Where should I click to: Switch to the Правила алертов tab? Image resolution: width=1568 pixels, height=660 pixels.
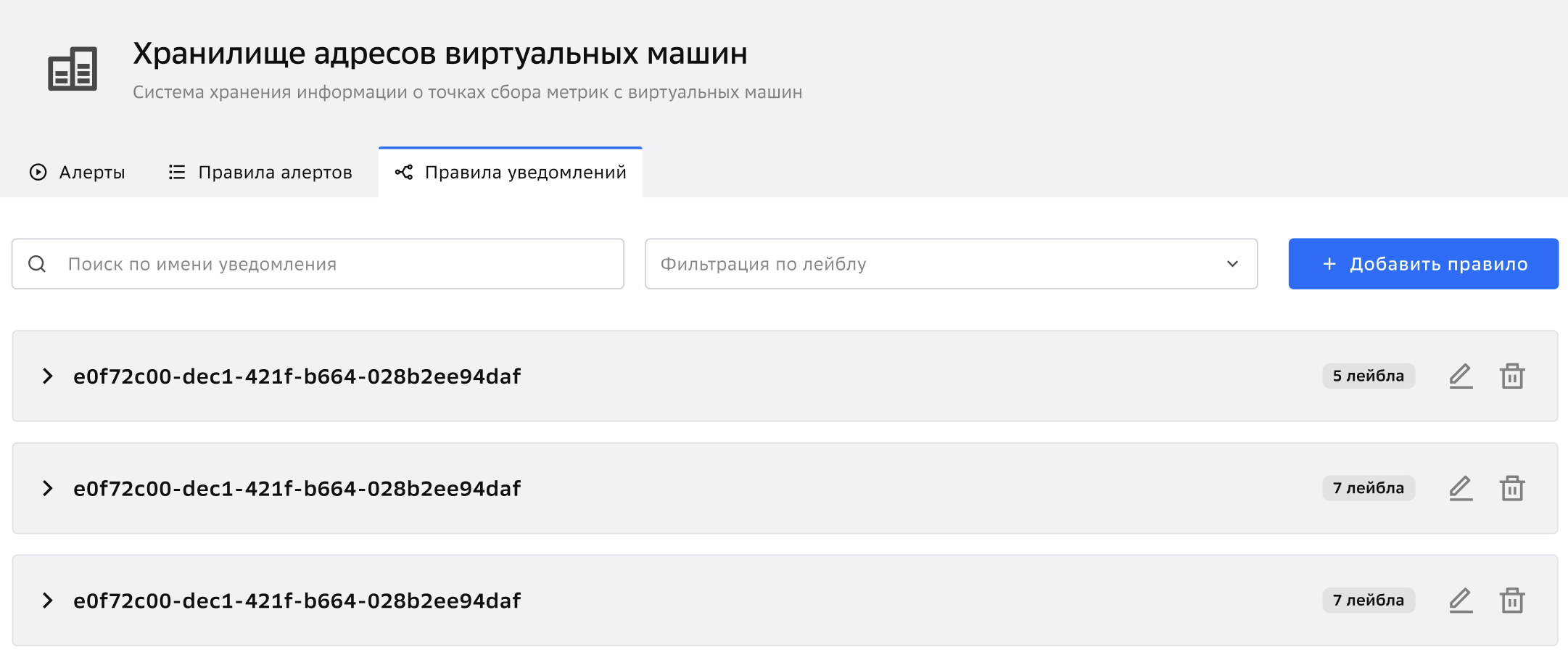[x=260, y=173]
